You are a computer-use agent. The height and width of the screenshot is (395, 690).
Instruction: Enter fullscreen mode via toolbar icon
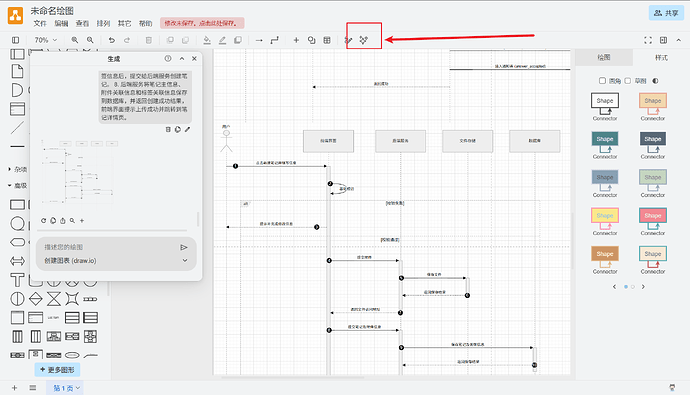[x=648, y=40]
